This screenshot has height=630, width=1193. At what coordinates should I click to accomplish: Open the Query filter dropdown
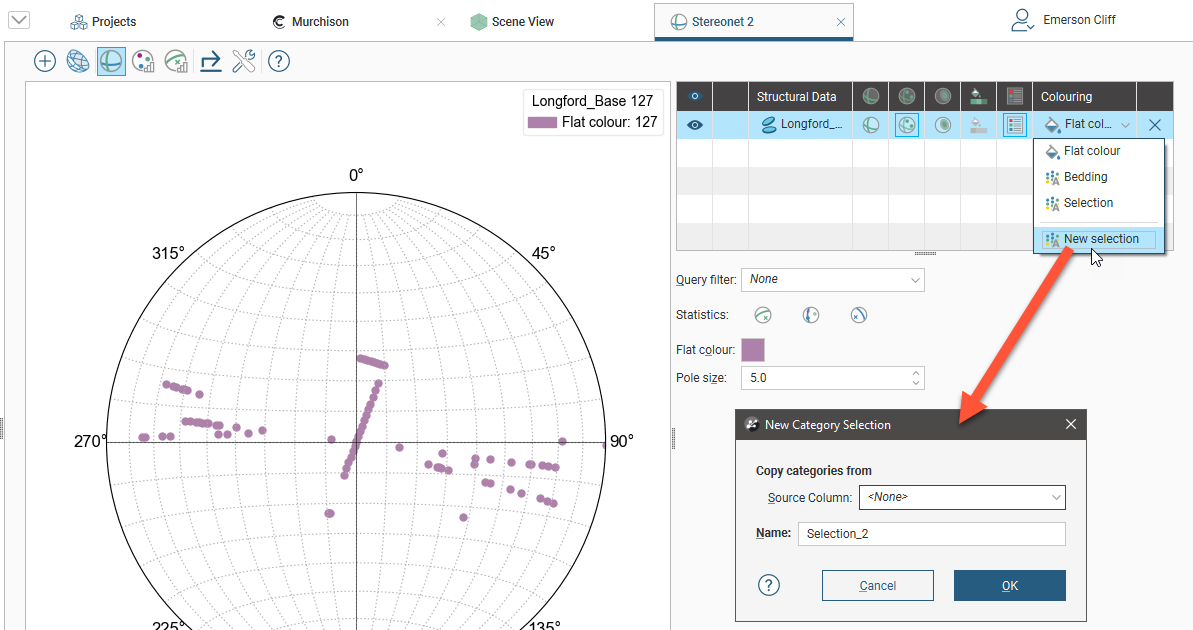coord(833,280)
